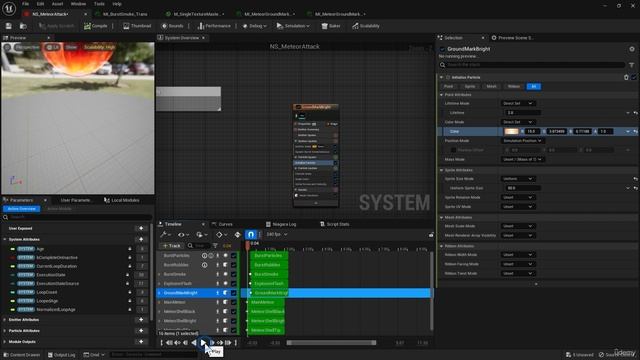
Task: Switch to the Niagara Log tab
Action: (281, 224)
